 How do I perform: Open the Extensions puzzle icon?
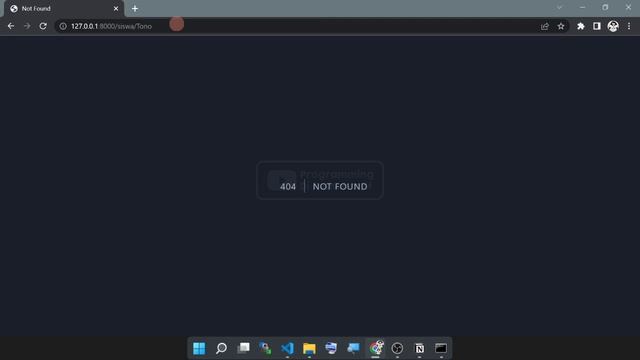point(580,26)
